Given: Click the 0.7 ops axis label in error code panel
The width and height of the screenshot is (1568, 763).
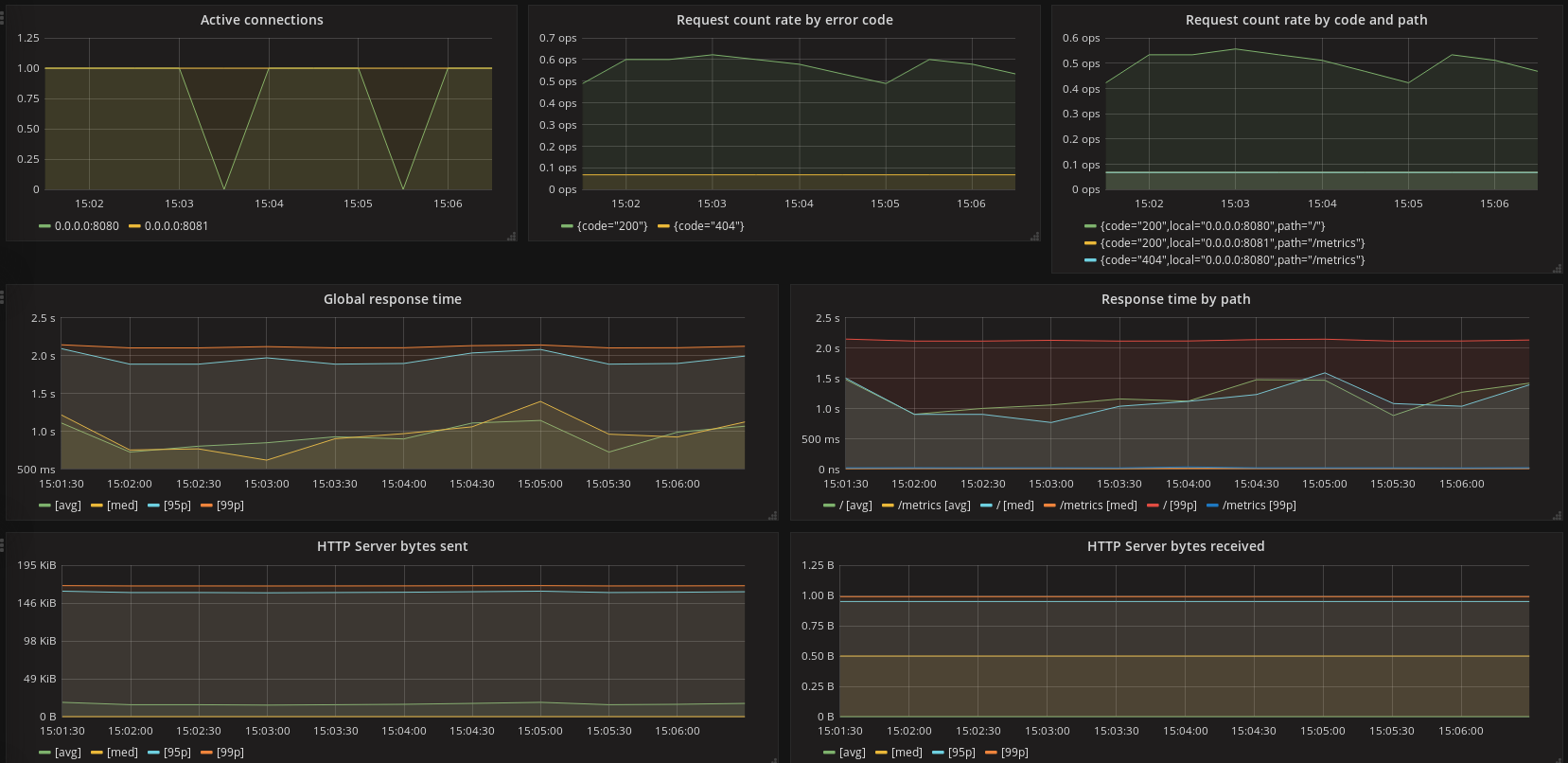Looking at the screenshot, I should 557,38.
